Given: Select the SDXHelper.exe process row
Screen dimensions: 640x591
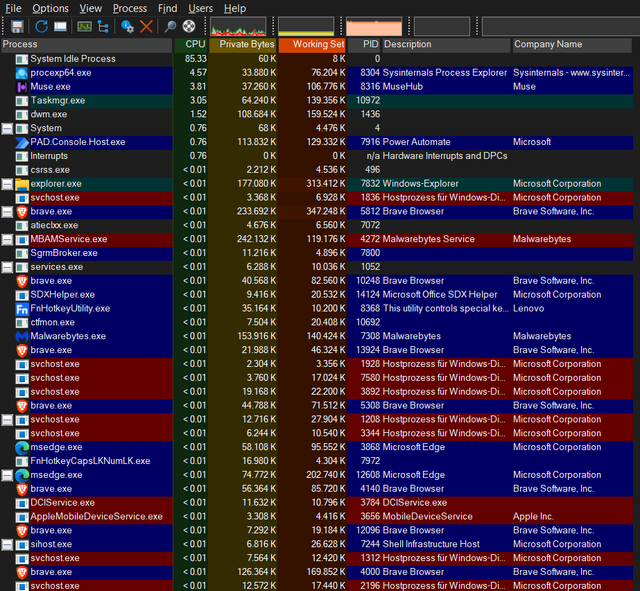Looking at the screenshot, I should pyautogui.click(x=317, y=295).
